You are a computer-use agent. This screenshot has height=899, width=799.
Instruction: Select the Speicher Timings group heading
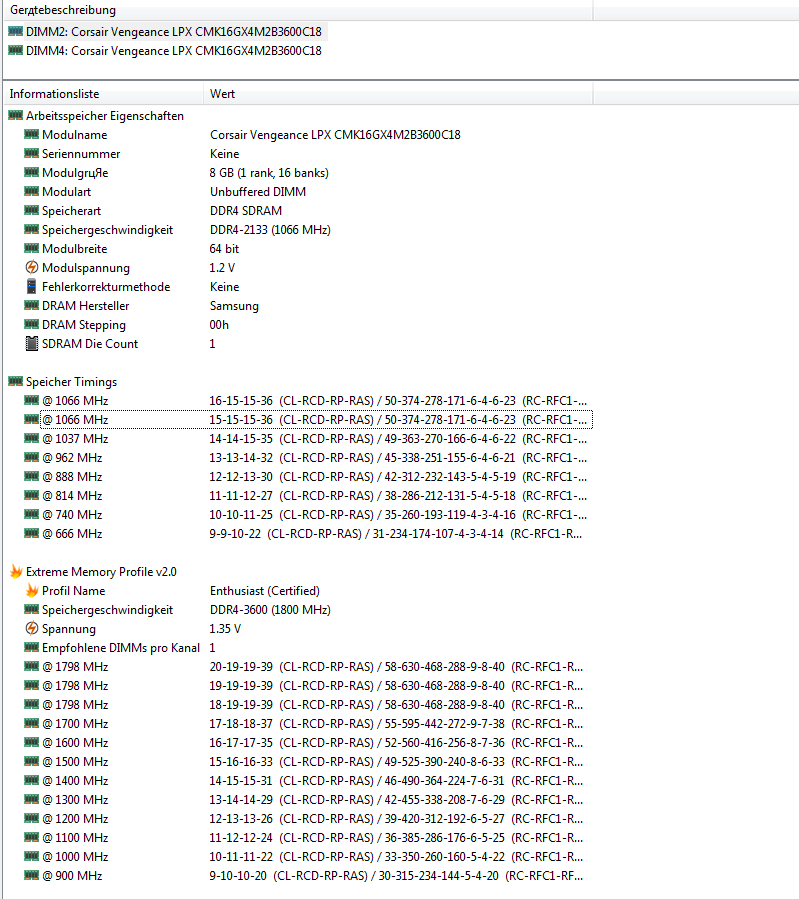(x=72, y=382)
